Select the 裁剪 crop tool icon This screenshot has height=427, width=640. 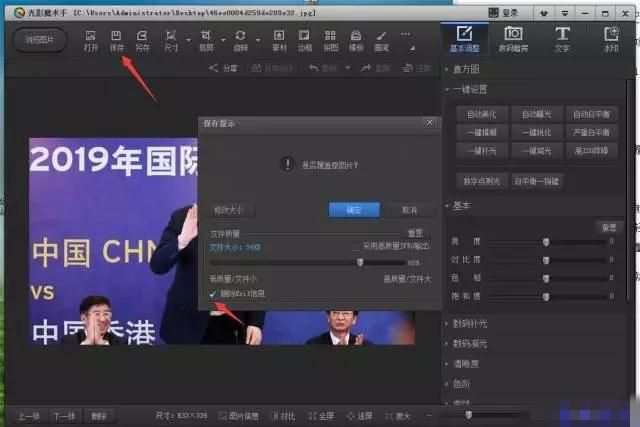click(206, 41)
